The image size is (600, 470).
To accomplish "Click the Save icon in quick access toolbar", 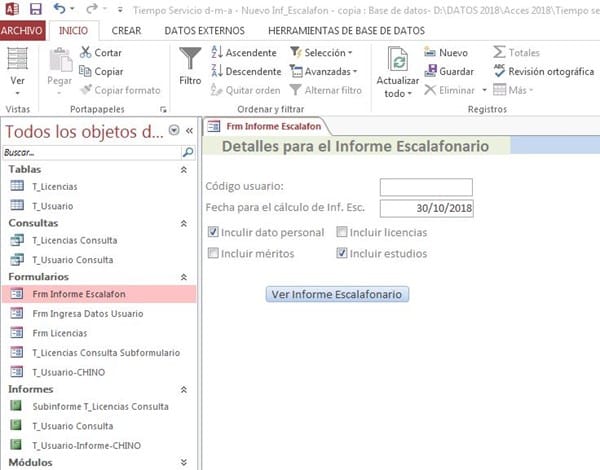I will [x=36, y=9].
